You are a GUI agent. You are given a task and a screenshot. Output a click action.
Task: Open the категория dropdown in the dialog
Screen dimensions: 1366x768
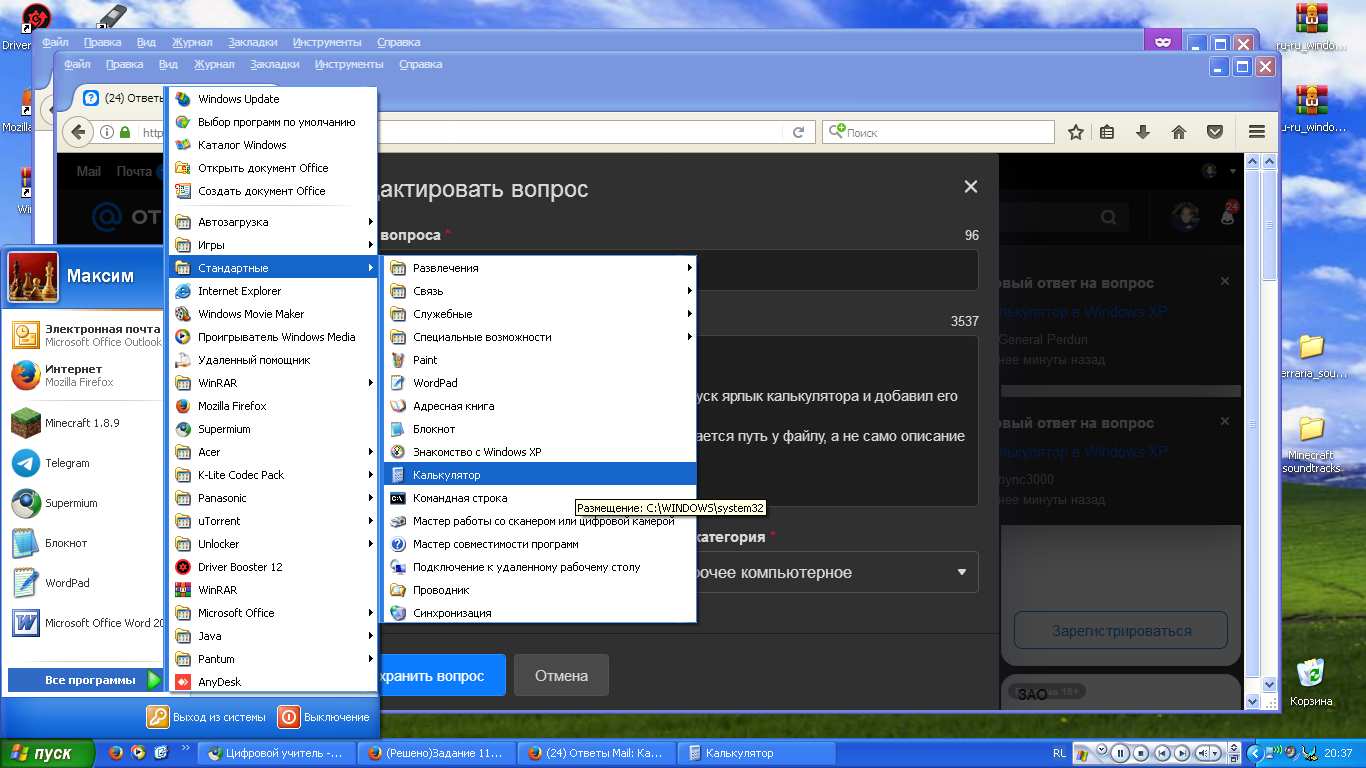(x=836, y=572)
